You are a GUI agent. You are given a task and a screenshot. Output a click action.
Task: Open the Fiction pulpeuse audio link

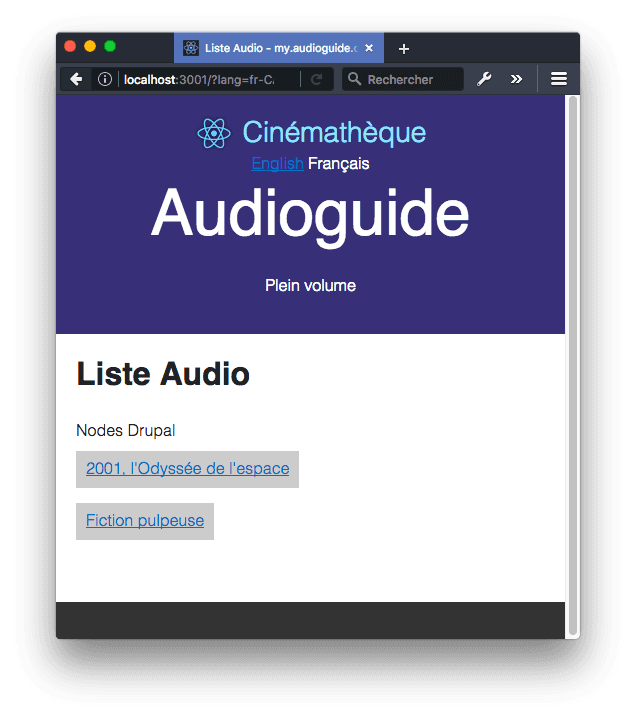coord(145,520)
